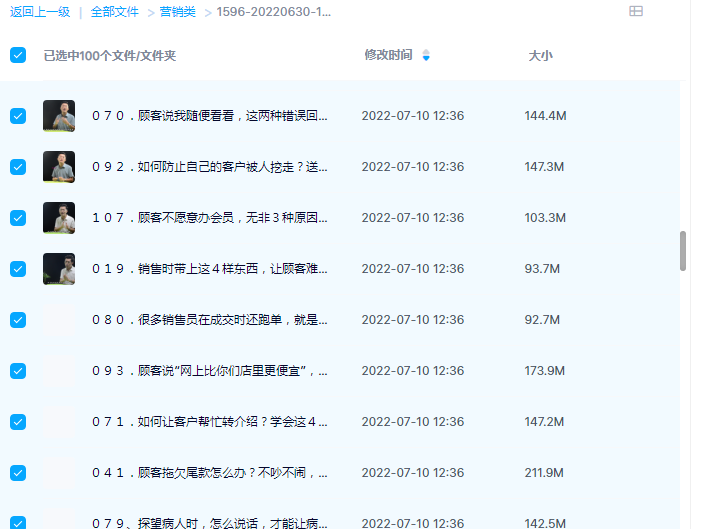
Task: Sort files by 大小 column header
Action: 540,56
